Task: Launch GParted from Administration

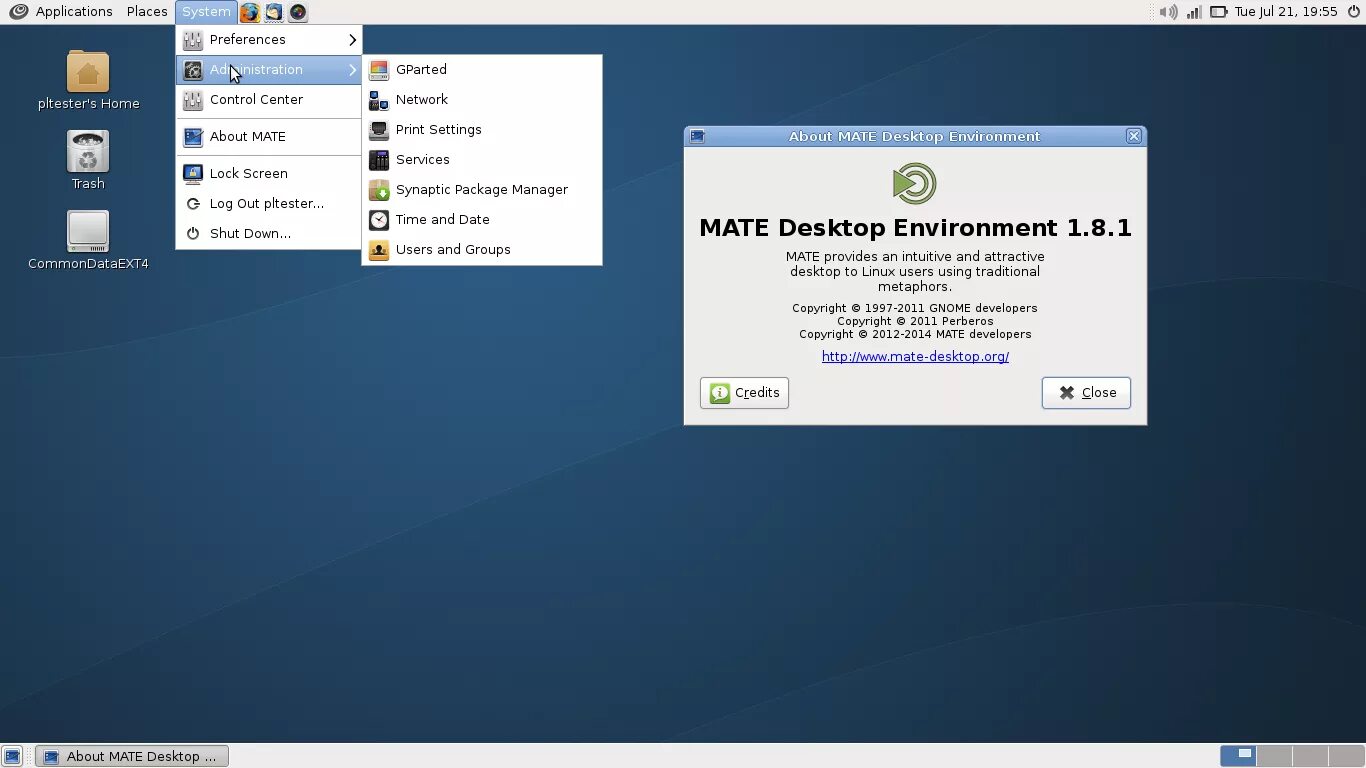Action: point(482,70)
